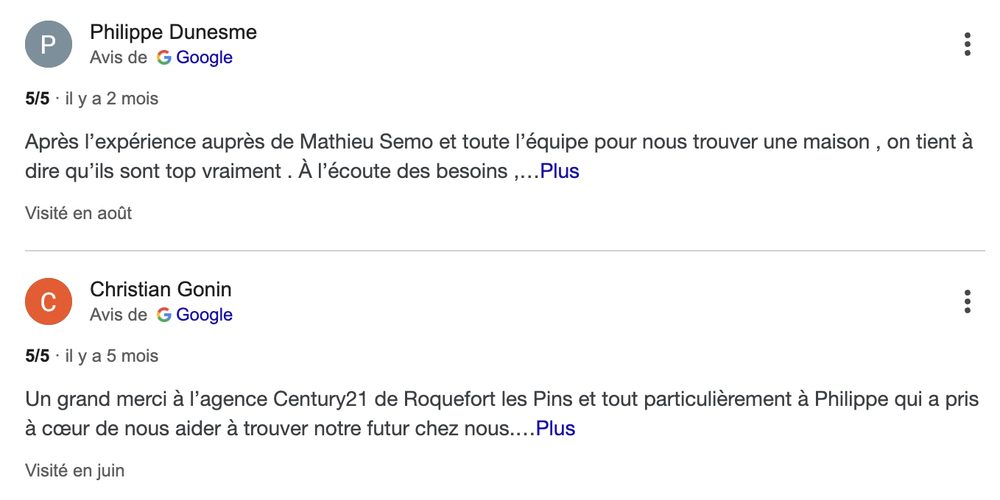Viewport: 1000px width, 500px height.
Task: Open the options menu for Christian Gonin's review
Action: [967, 301]
